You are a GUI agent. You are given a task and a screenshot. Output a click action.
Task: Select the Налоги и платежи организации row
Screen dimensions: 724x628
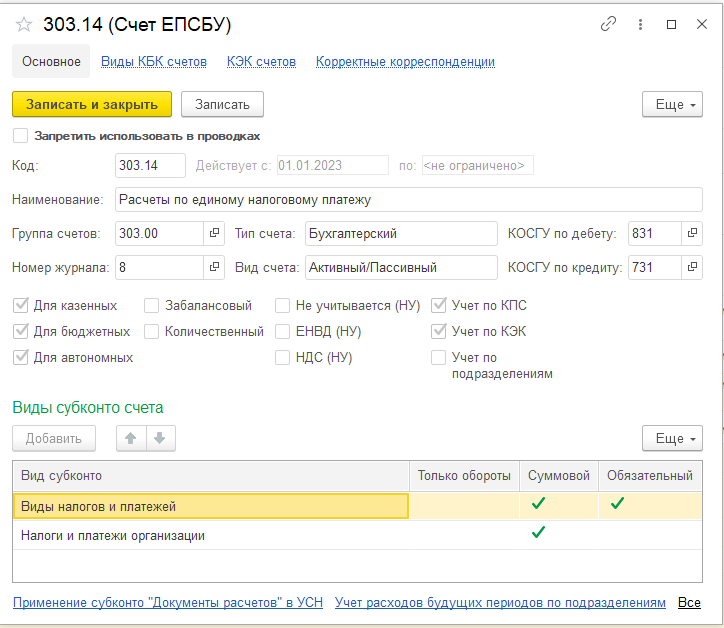357,535
